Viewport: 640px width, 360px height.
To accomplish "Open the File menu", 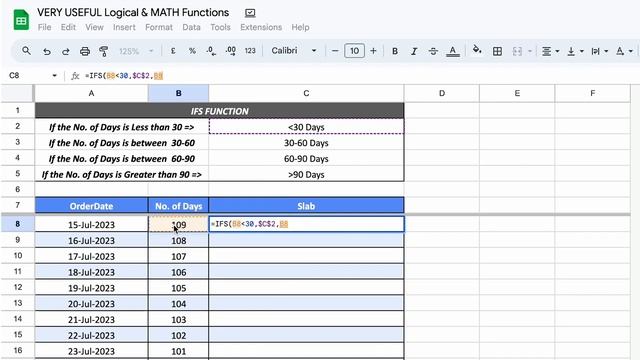I will coord(44,27).
